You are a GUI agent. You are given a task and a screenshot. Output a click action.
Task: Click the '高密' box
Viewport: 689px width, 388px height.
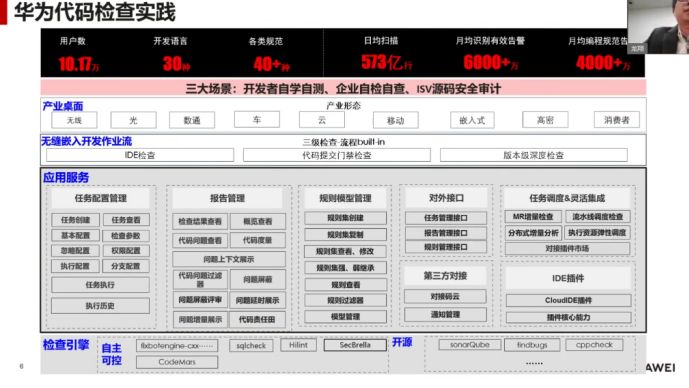545,120
